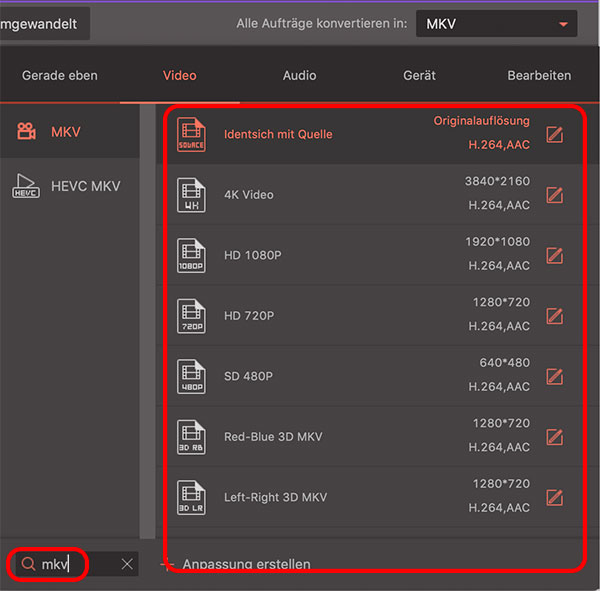Switch to the Gerade eben tab
The width and height of the screenshot is (600, 591).
60,75
